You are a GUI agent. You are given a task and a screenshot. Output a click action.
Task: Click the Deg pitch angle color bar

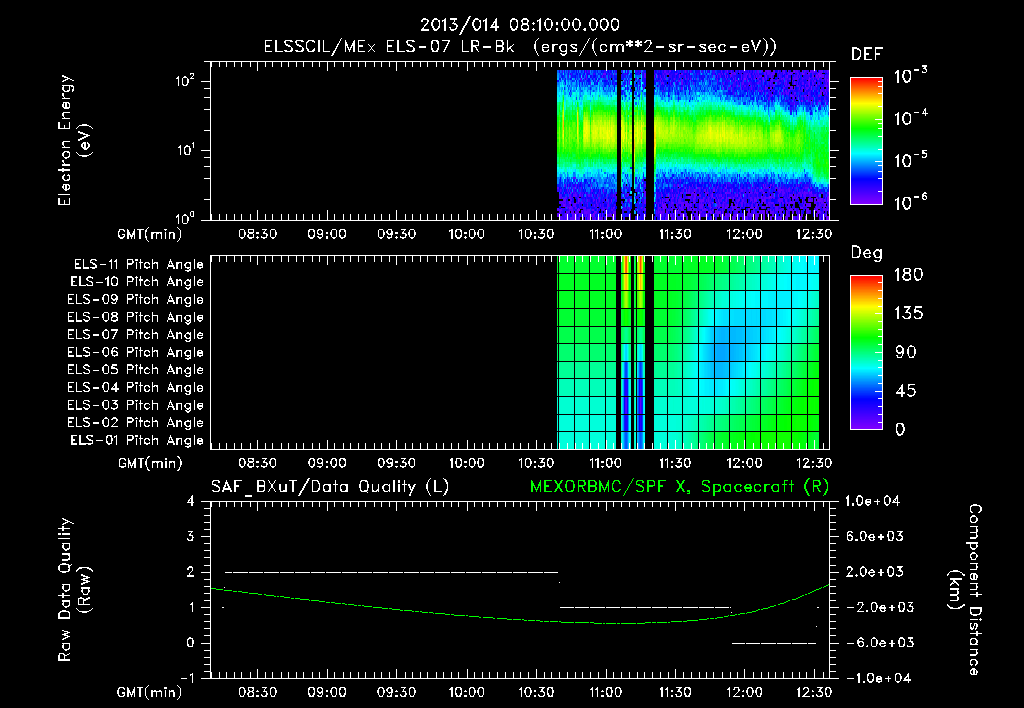coord(866,352)
